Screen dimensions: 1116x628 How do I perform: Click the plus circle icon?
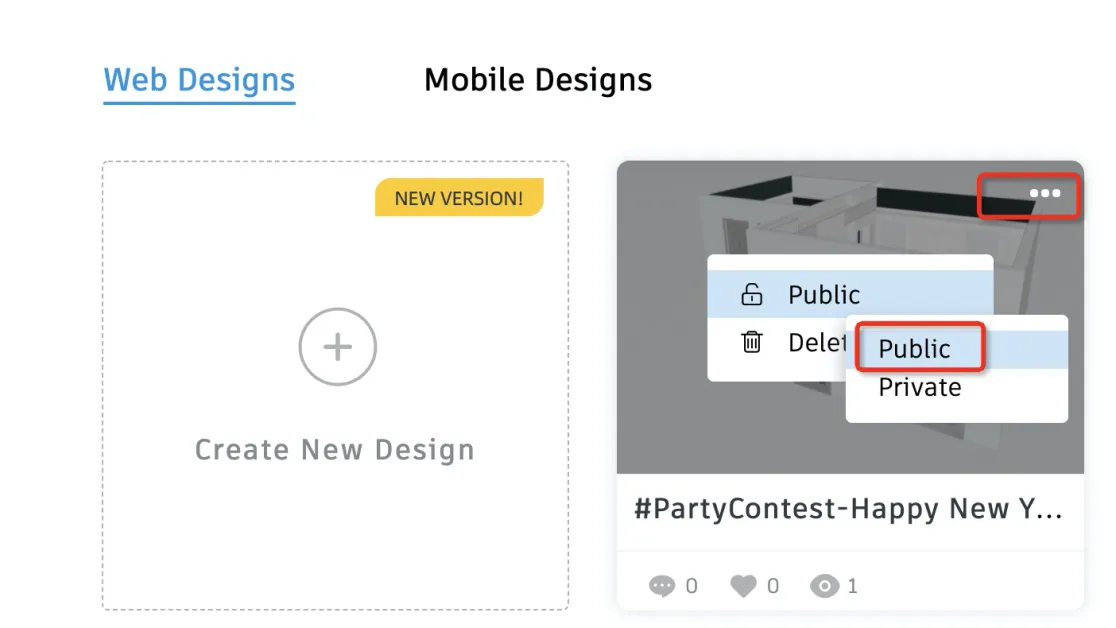(337, 347)
